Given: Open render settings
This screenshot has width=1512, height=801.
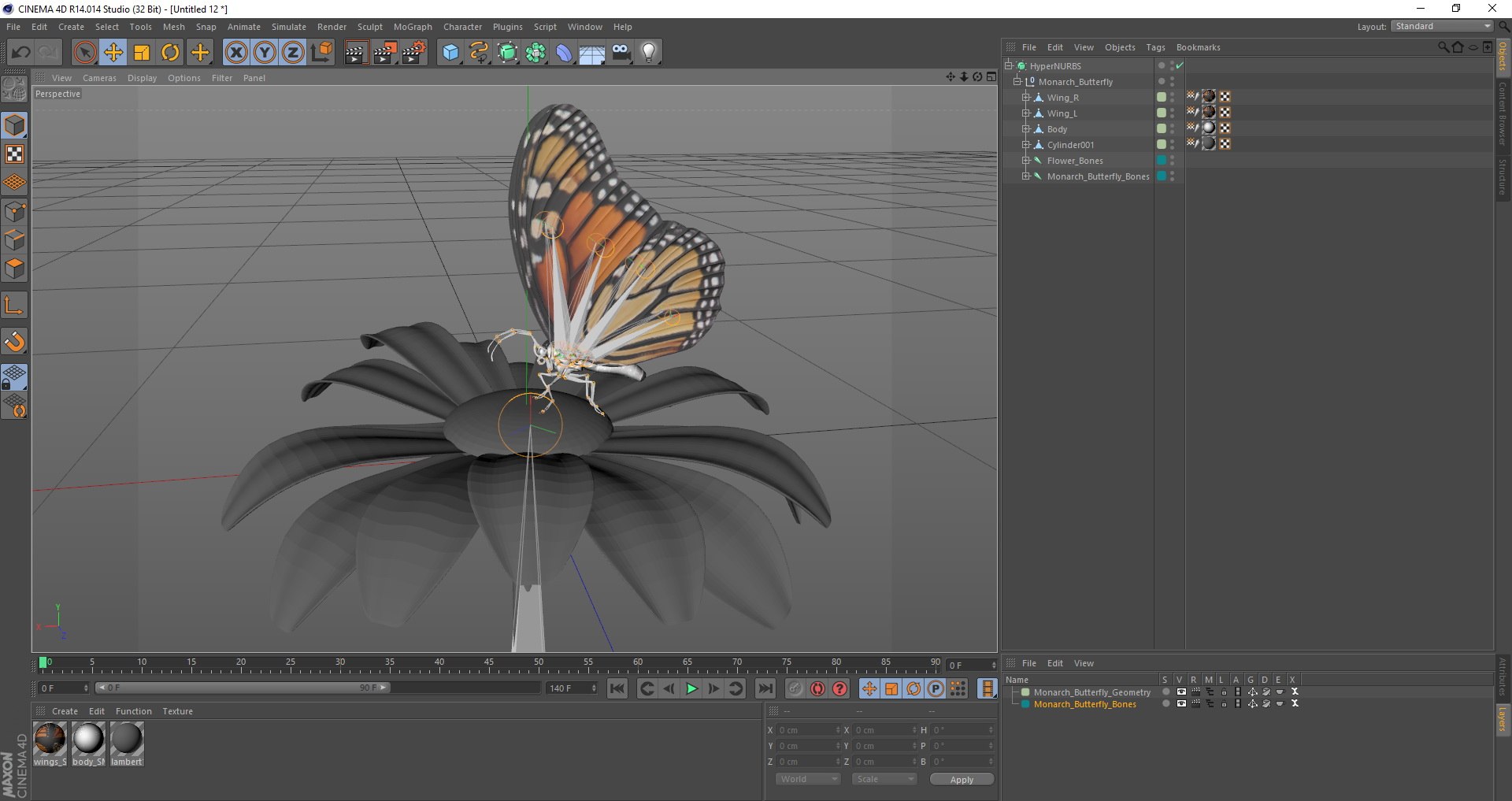Looking at the screenshot, I should (x=413, y=53).
